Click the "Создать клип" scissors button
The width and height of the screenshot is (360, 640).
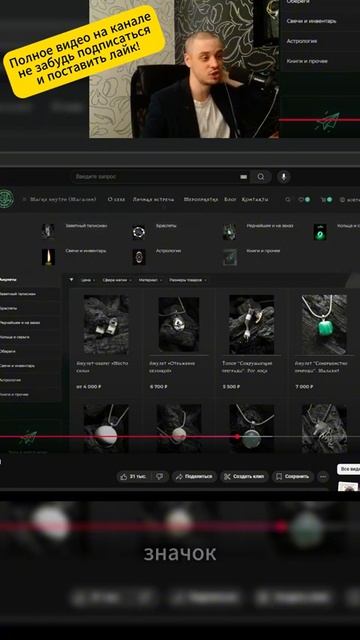click(x=244, y=476)
